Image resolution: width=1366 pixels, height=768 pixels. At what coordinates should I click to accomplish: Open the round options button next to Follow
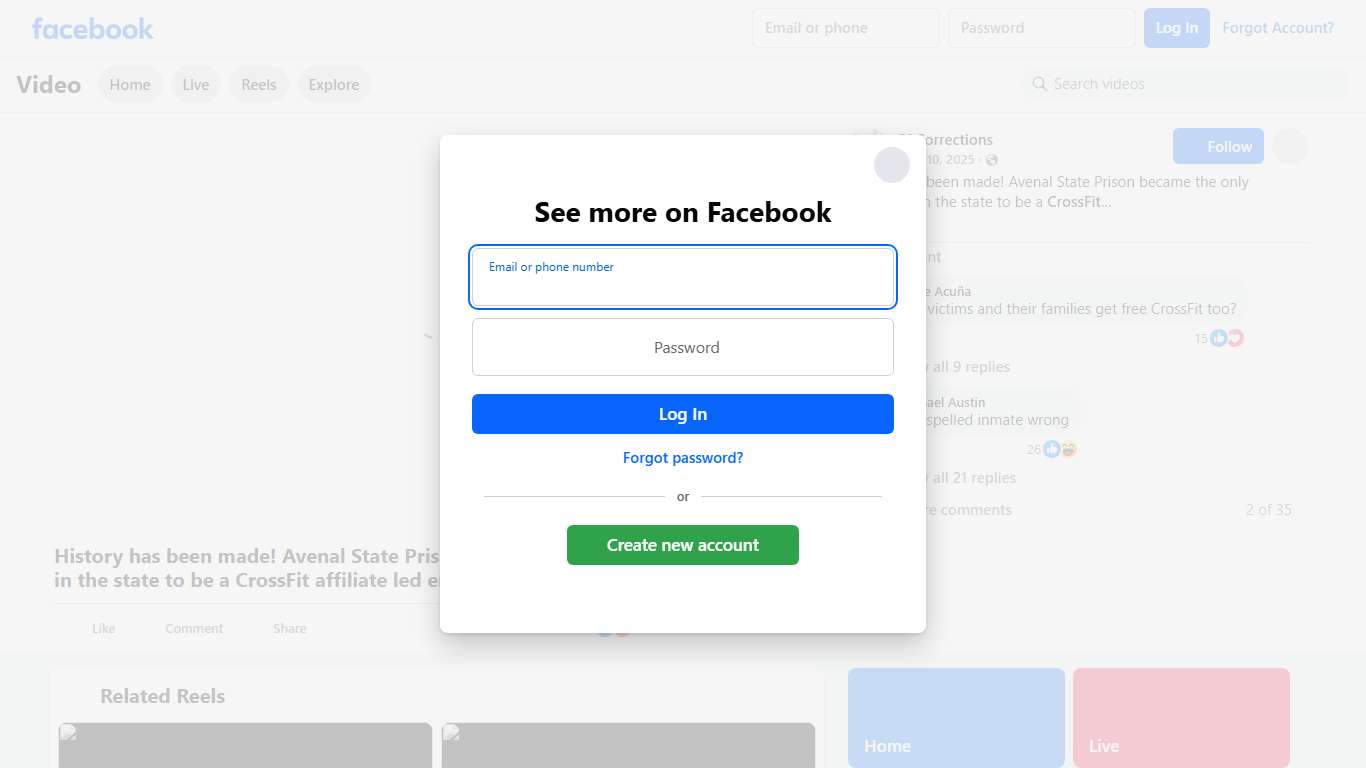click(x=1290, y=146)
